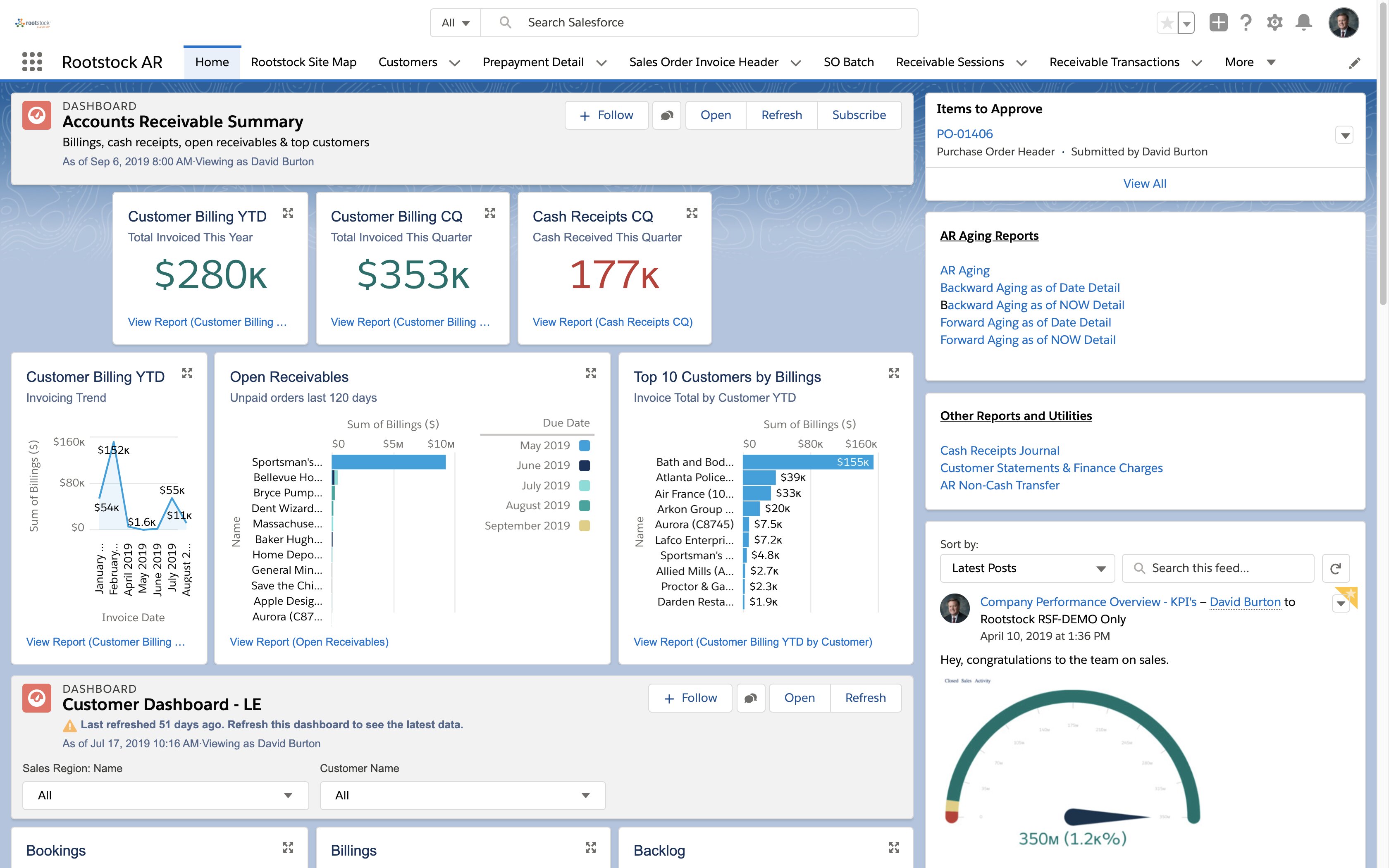The width and height of the screenshot is (1389, 868).
Task: Click the Global Actions plus icon
Action: coord(1218,23)
